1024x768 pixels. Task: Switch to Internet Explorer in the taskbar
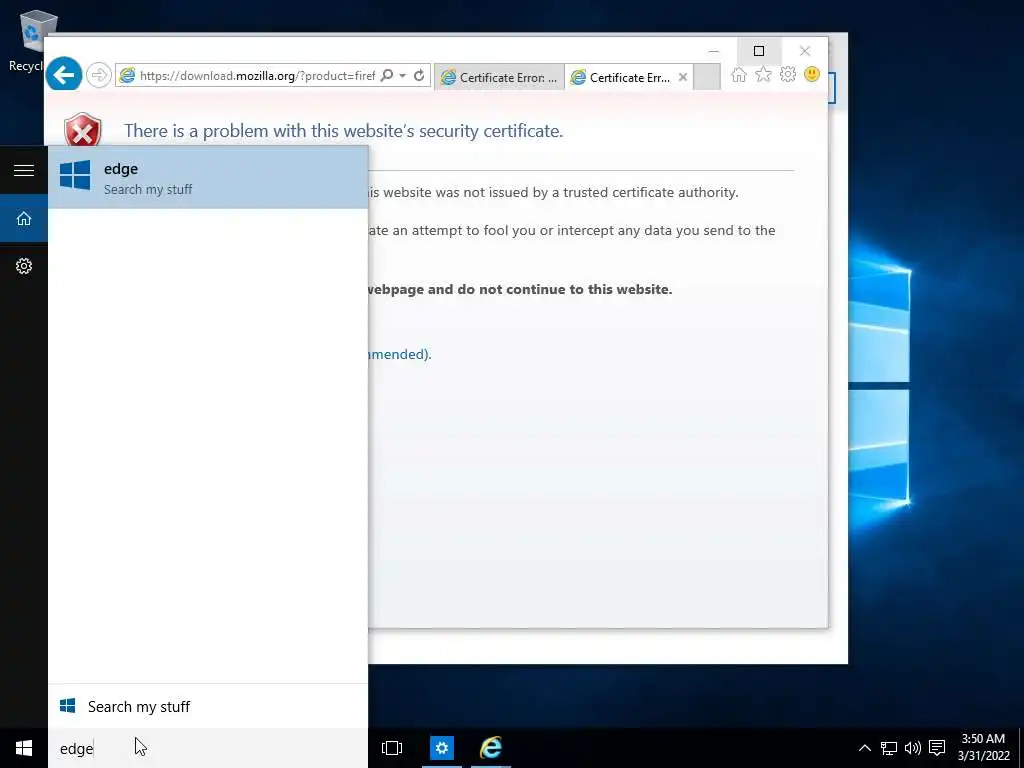[490, 748]
